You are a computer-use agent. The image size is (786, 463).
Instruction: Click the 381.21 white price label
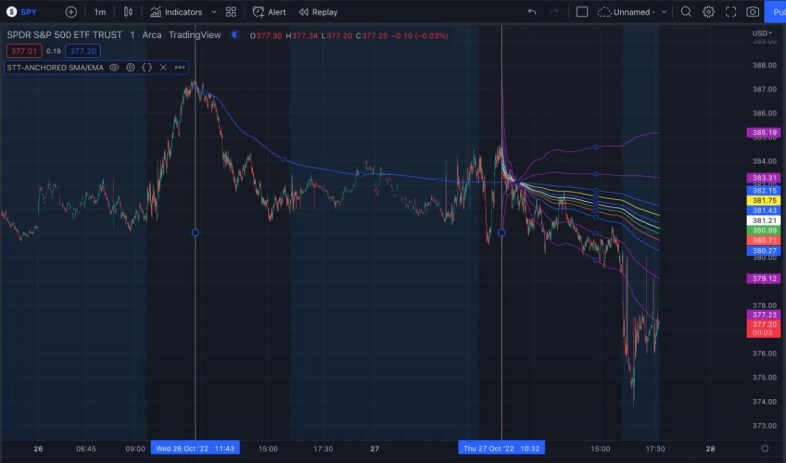pos(764,220)
